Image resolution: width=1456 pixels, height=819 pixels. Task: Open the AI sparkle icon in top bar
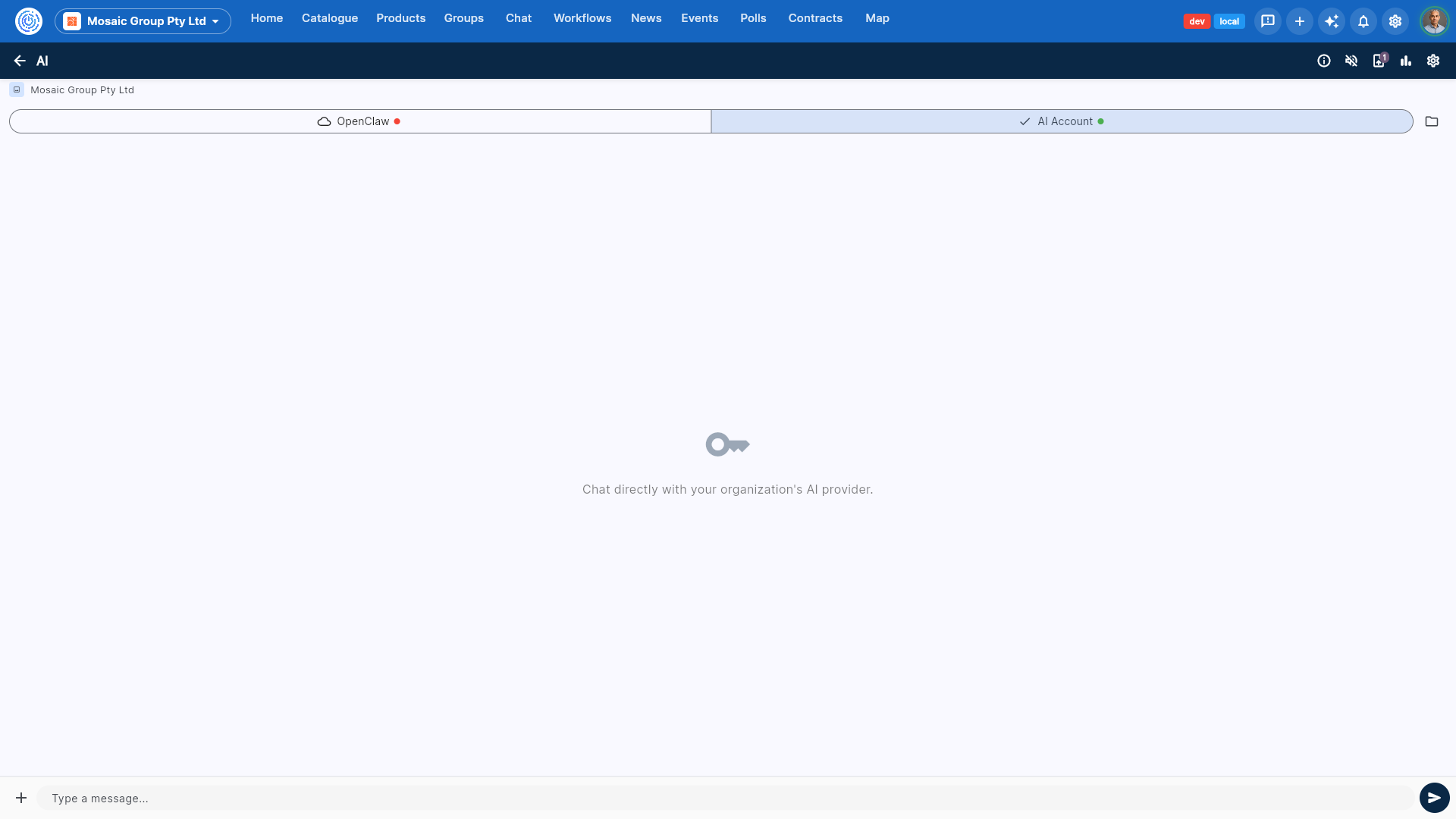(x=1332, y=21)
